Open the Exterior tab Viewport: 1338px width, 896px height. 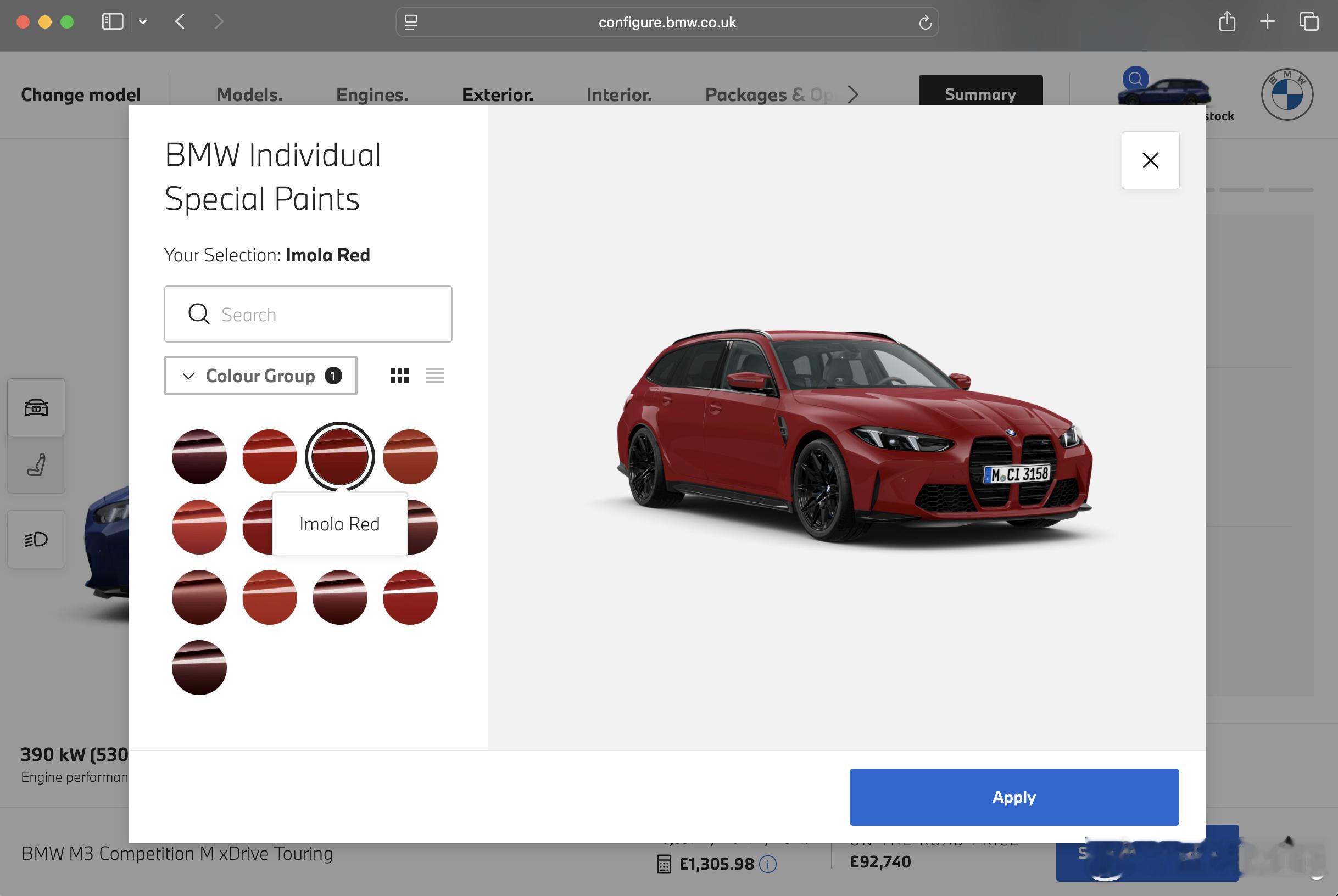click(x=497, y=94)
